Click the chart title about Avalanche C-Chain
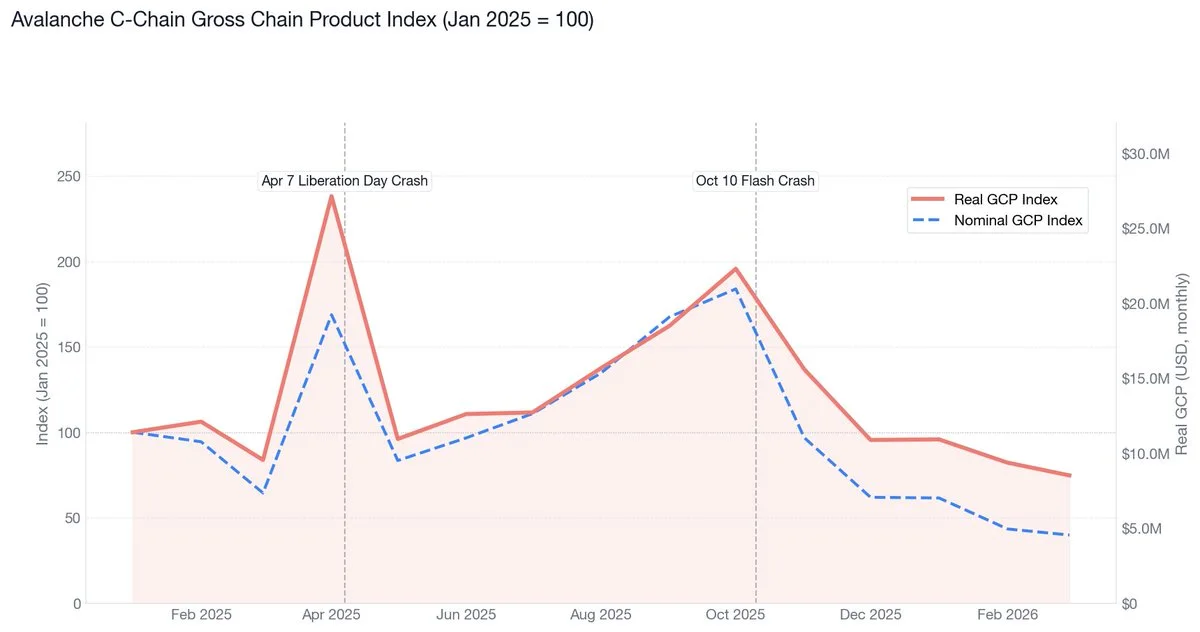 (x=302, y=20)
